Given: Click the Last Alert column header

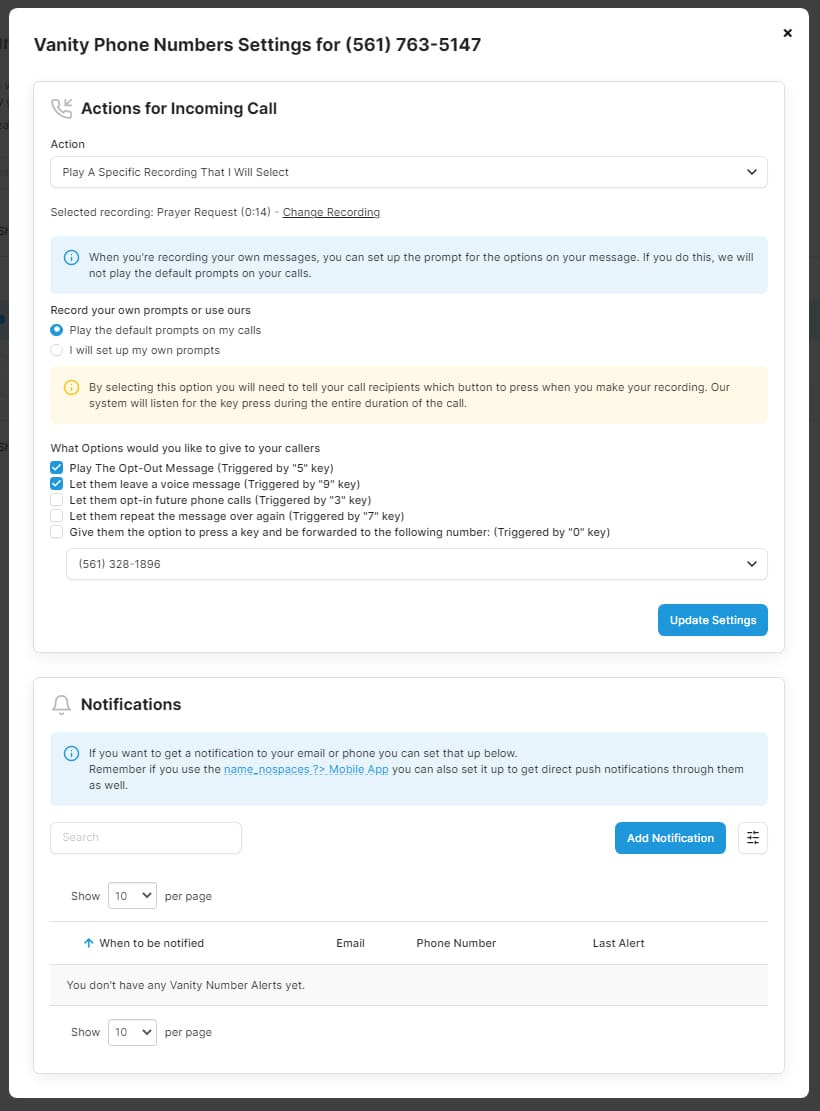Looking at the screenshot, I should tap(618, 943).
